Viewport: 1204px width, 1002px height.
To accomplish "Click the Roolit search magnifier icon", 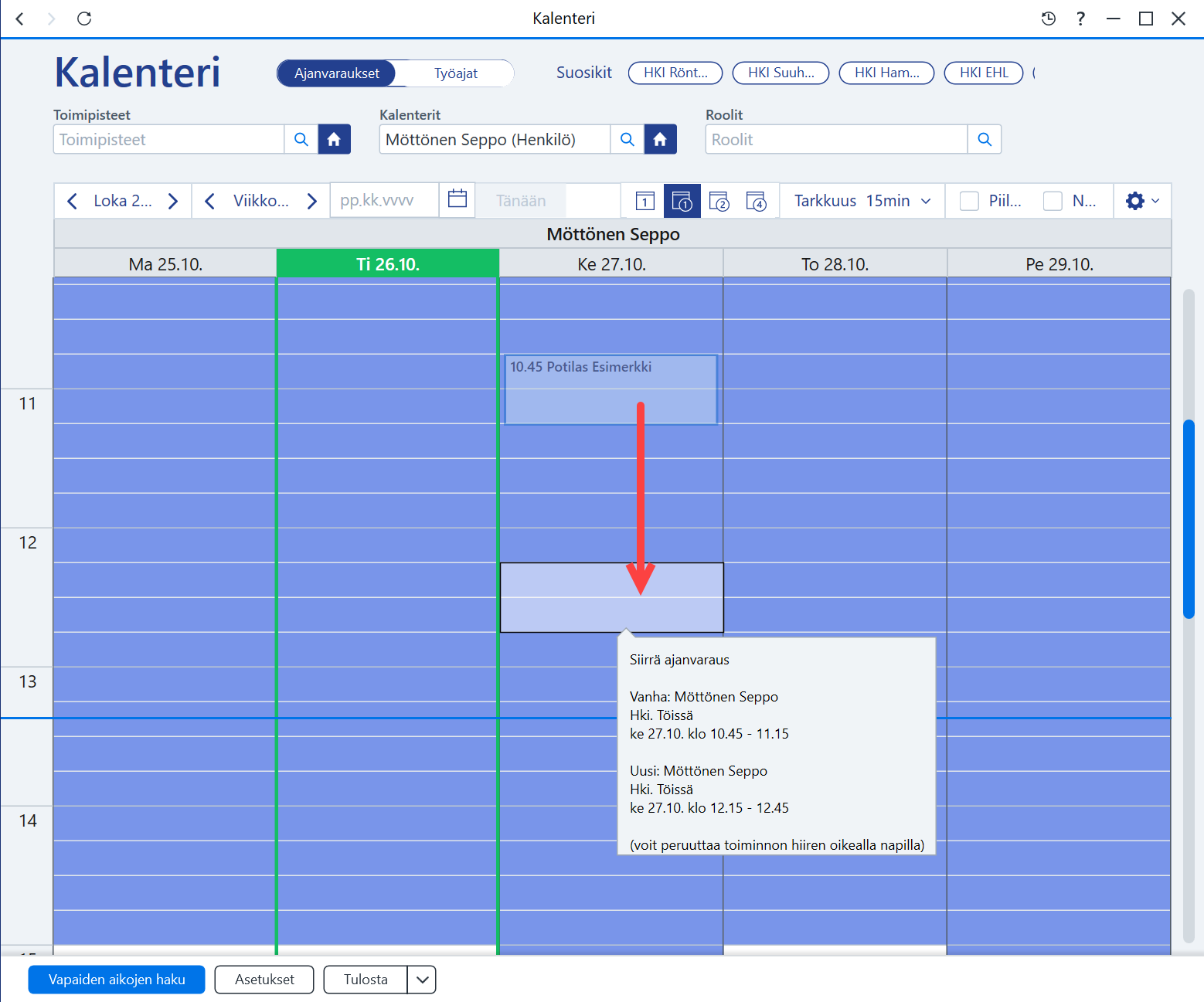I will click(x=985, y=140).
